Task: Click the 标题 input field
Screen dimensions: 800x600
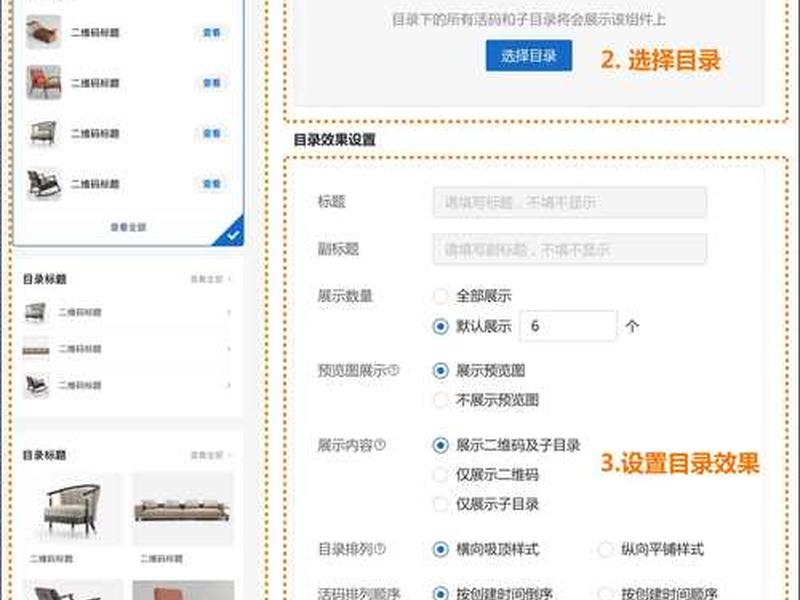Action: tap(569, 203)
